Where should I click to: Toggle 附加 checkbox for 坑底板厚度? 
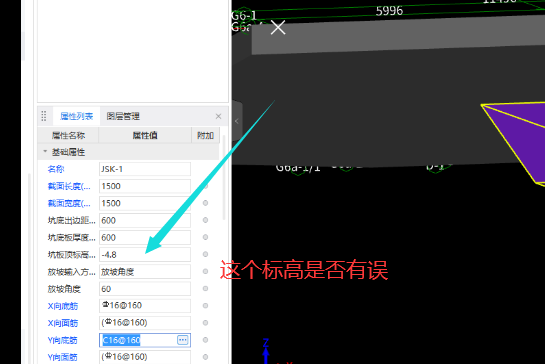pos(205,237)
